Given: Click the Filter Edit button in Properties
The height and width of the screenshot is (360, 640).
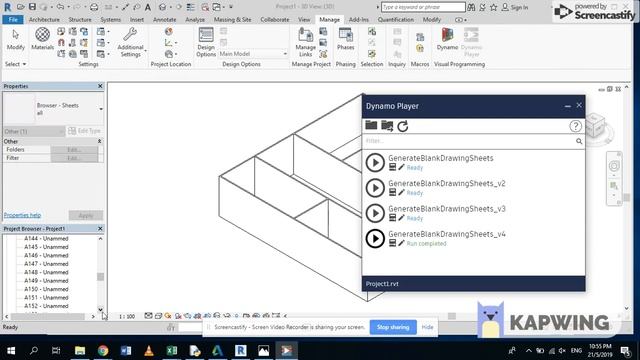Looking at the screenshot, I should 74,158.
